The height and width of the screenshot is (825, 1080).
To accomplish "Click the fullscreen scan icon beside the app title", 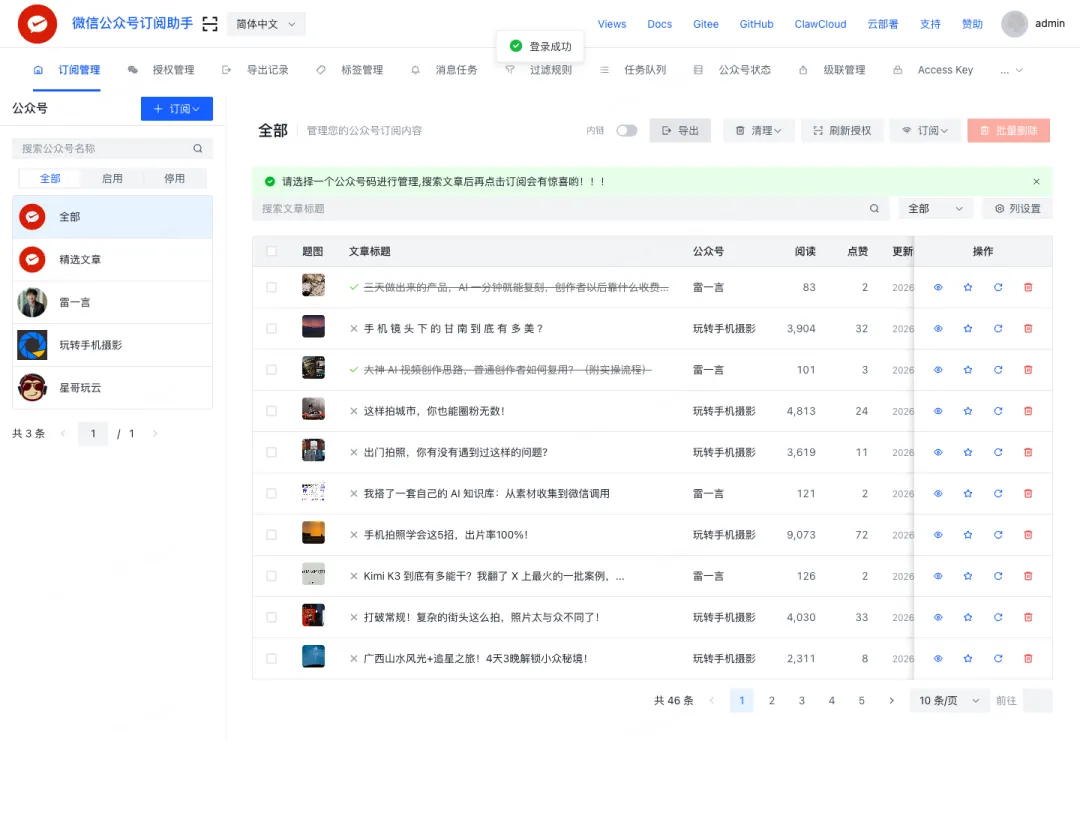I will (210, 24).
